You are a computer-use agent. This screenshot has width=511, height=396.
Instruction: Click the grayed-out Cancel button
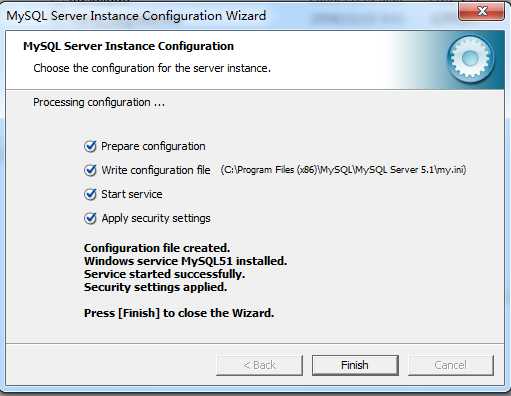click(x=451, y=365)
